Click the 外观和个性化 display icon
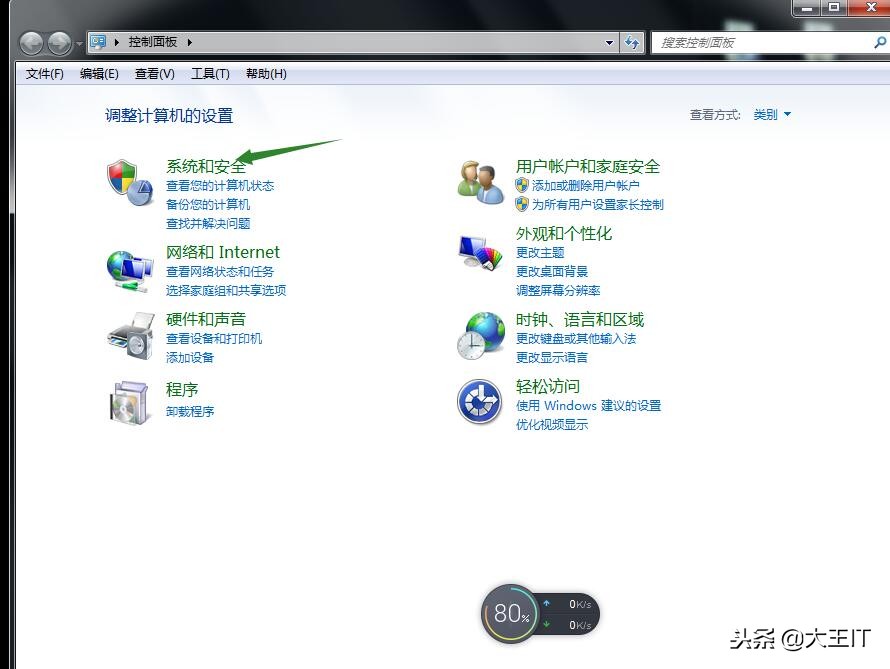This screenshot has height=669, width=890. [x=478, y=253]
